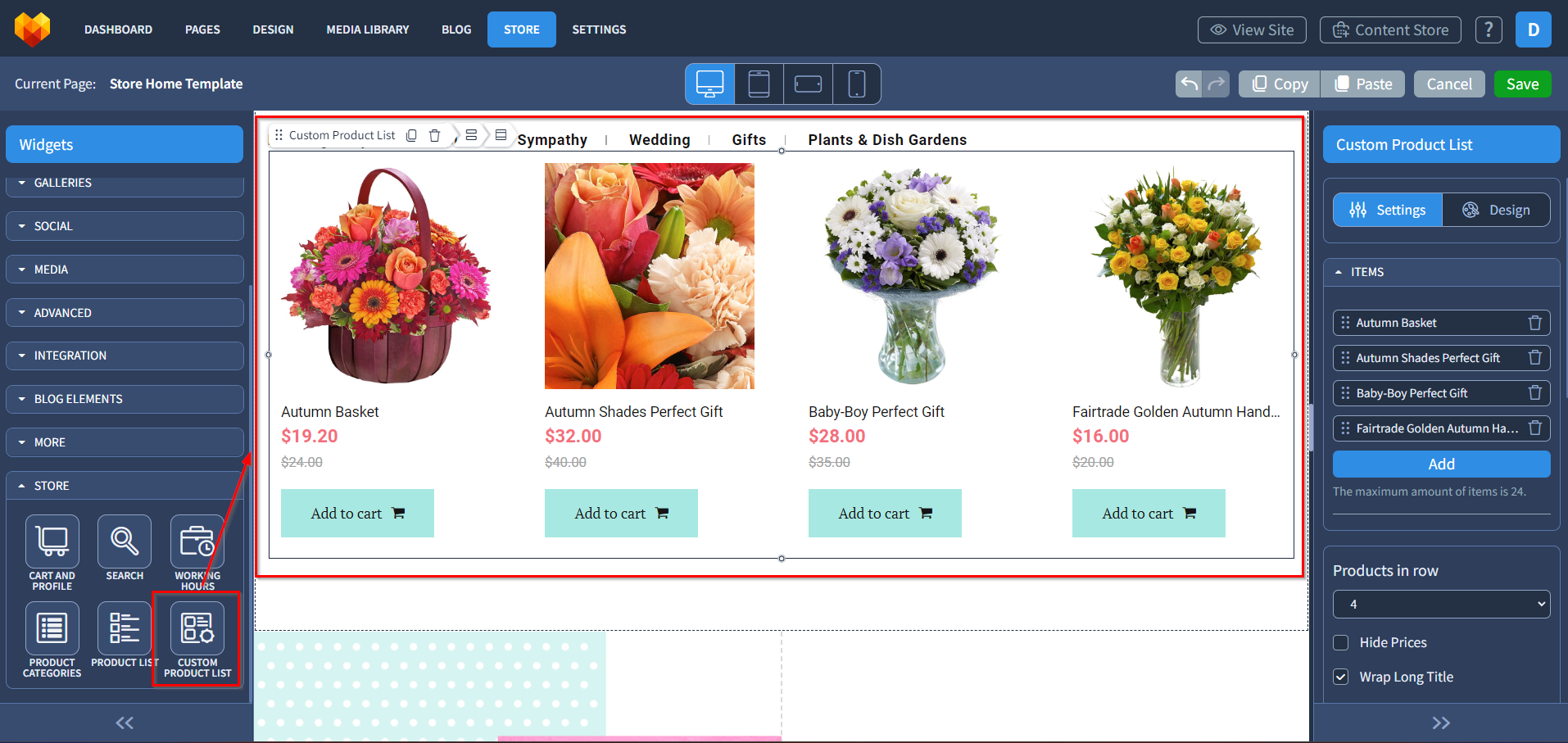Image resolution: width=1568 pixels, height=743 pixels.
Task: Save the page
Action: click(1522, 84)
